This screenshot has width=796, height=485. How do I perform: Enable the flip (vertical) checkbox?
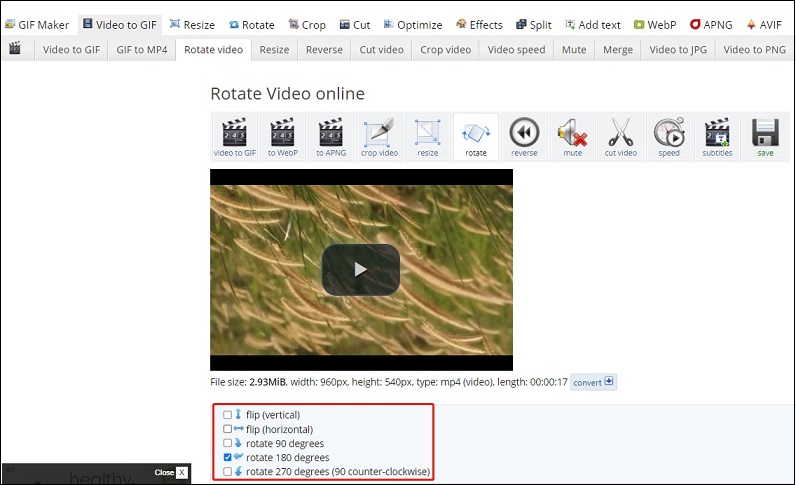tap(228, 414)
